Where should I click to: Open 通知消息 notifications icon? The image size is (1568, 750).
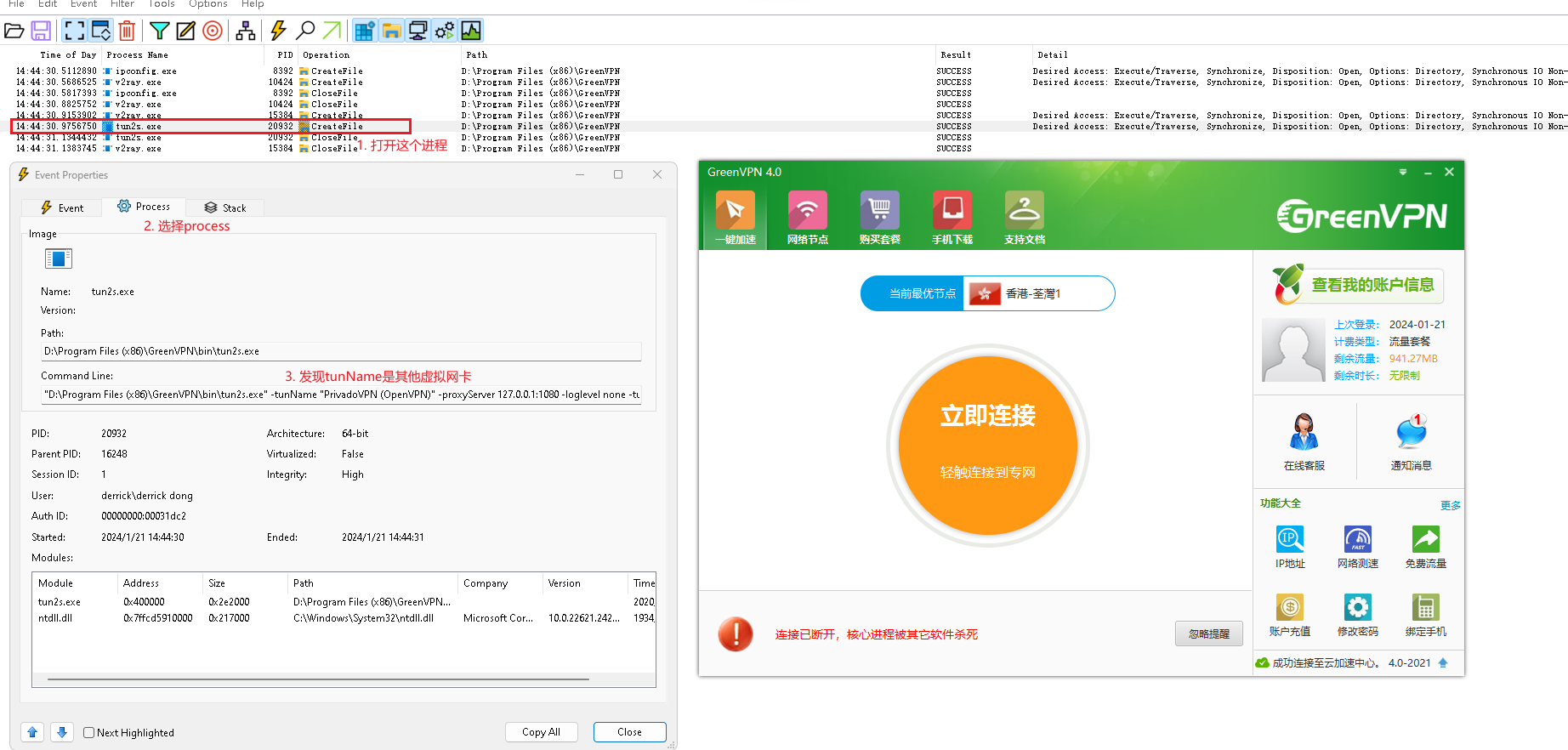tap(1411, 441)
